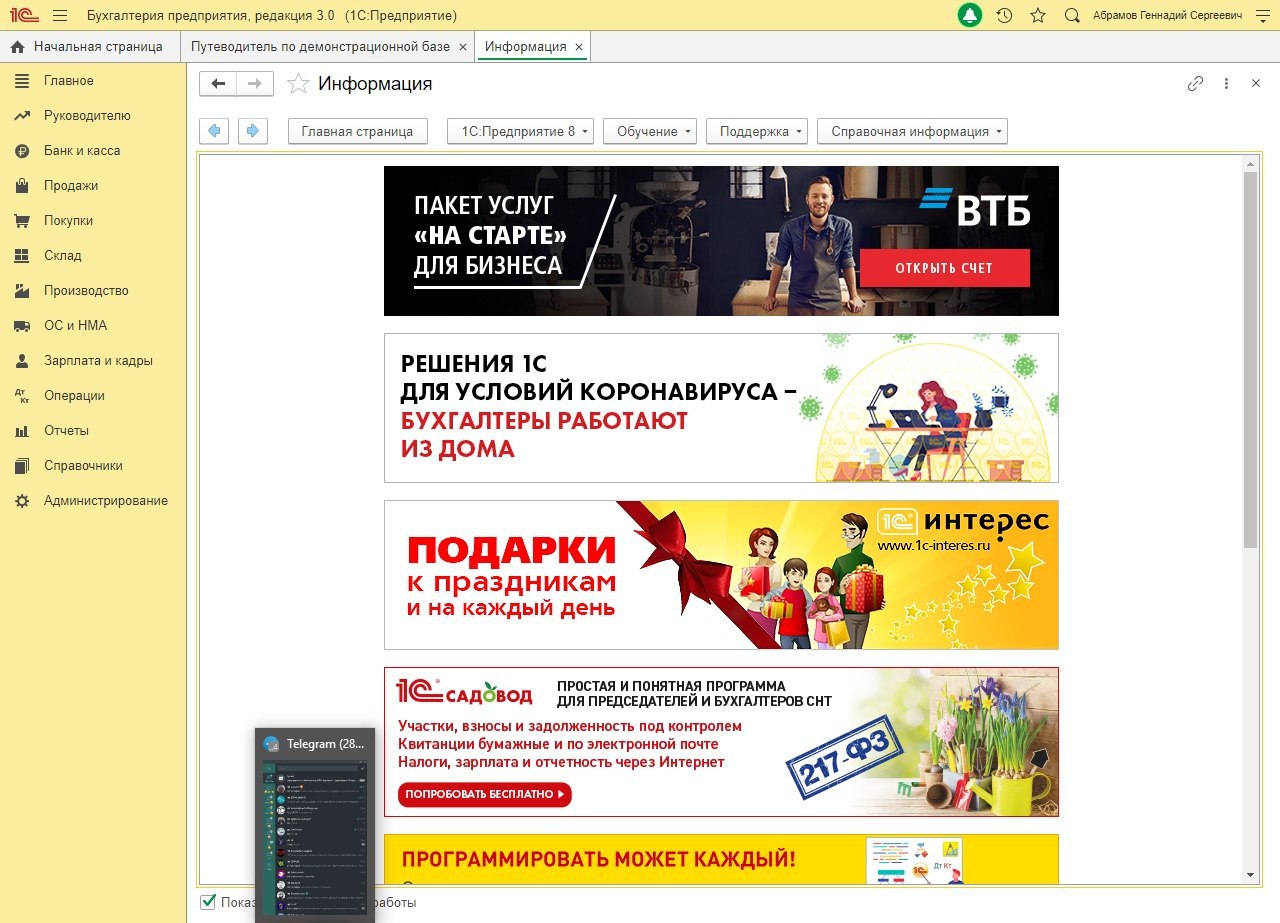
Task: Open notifications bell icon
Action: 969,16
